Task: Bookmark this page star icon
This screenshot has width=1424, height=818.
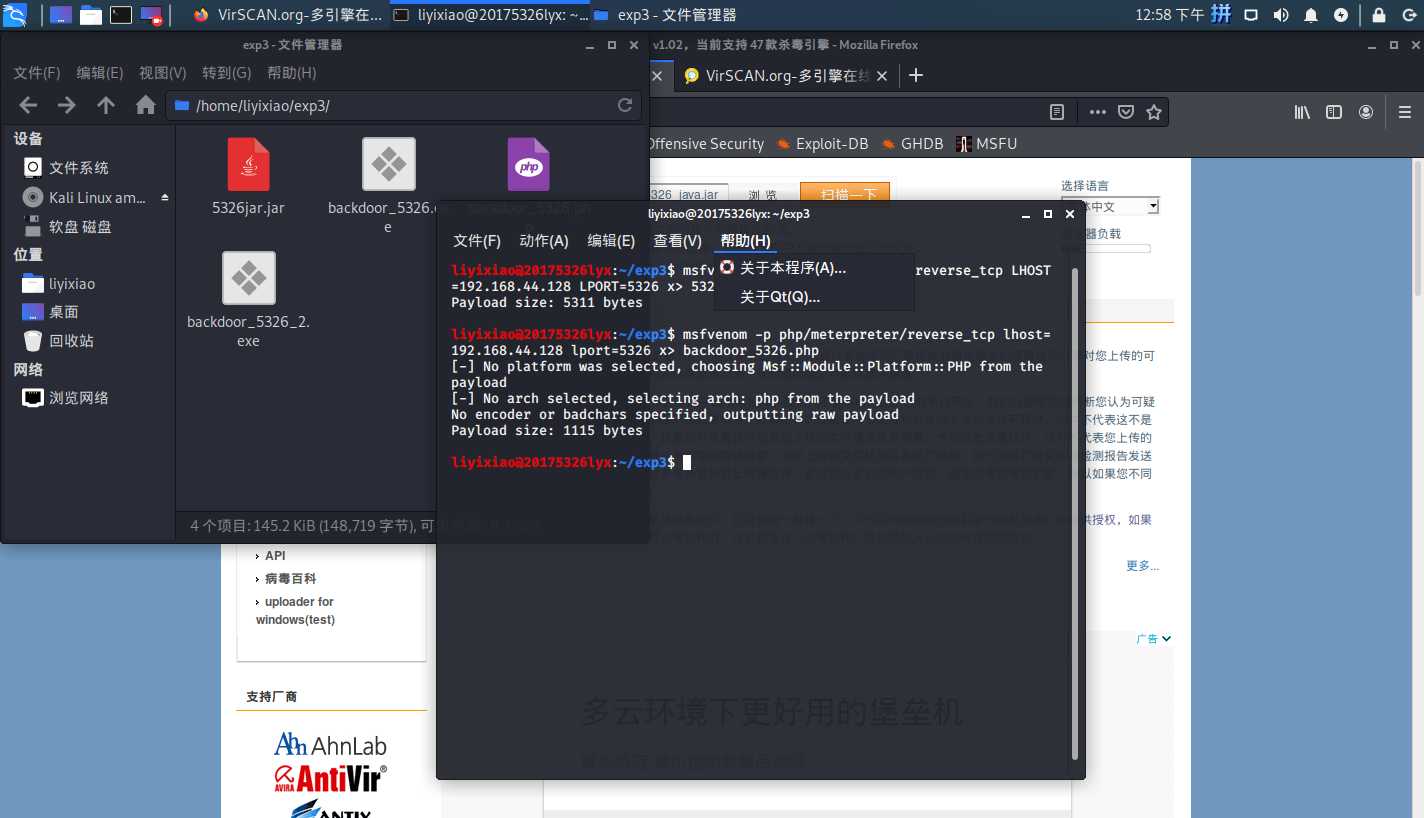Action: [1154, 113]
